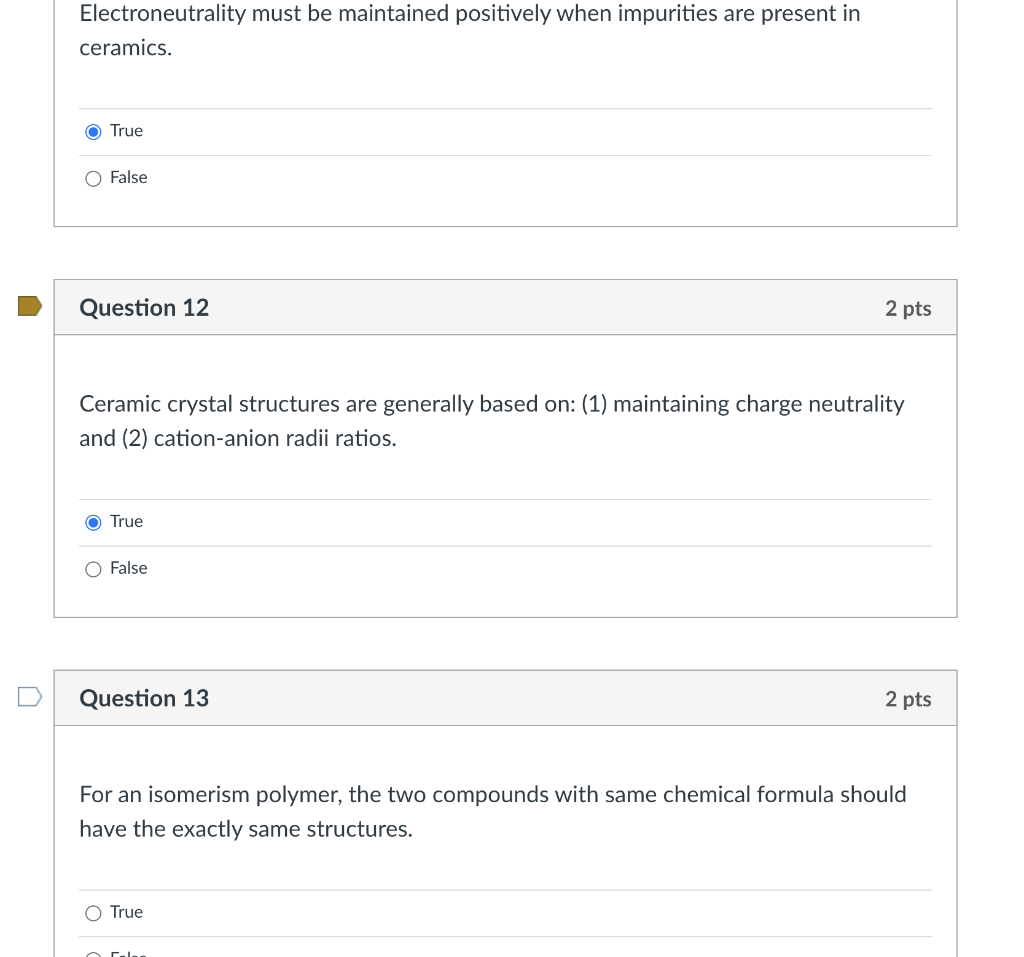Select False at the bottom of Question 13
The image size is (1024, 957).
click(93, 951)
